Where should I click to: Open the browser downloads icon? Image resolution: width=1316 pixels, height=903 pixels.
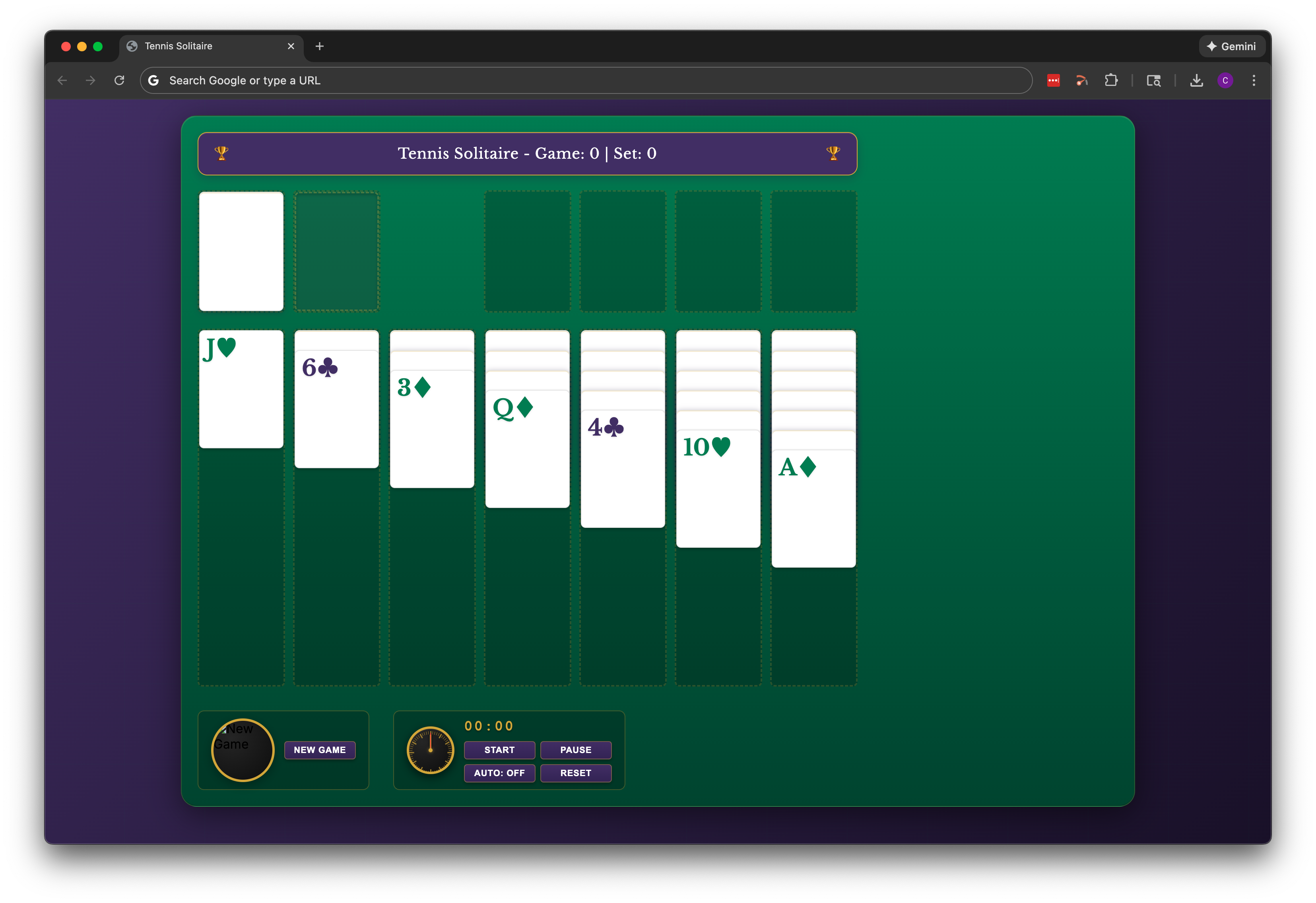tap(1196, 80)
